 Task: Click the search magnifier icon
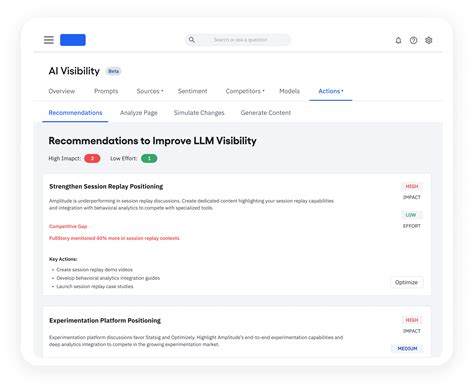[x=192, y=40]
